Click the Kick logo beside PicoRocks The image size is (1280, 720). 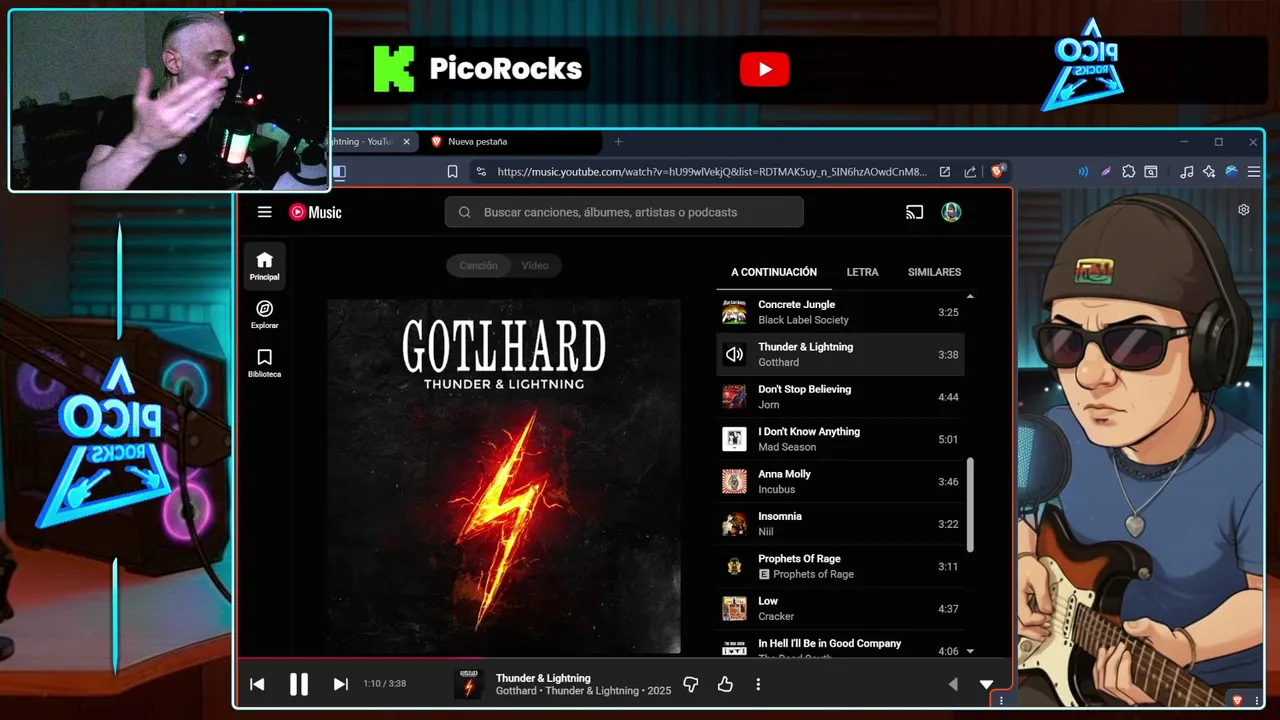(x=393, y=69)
